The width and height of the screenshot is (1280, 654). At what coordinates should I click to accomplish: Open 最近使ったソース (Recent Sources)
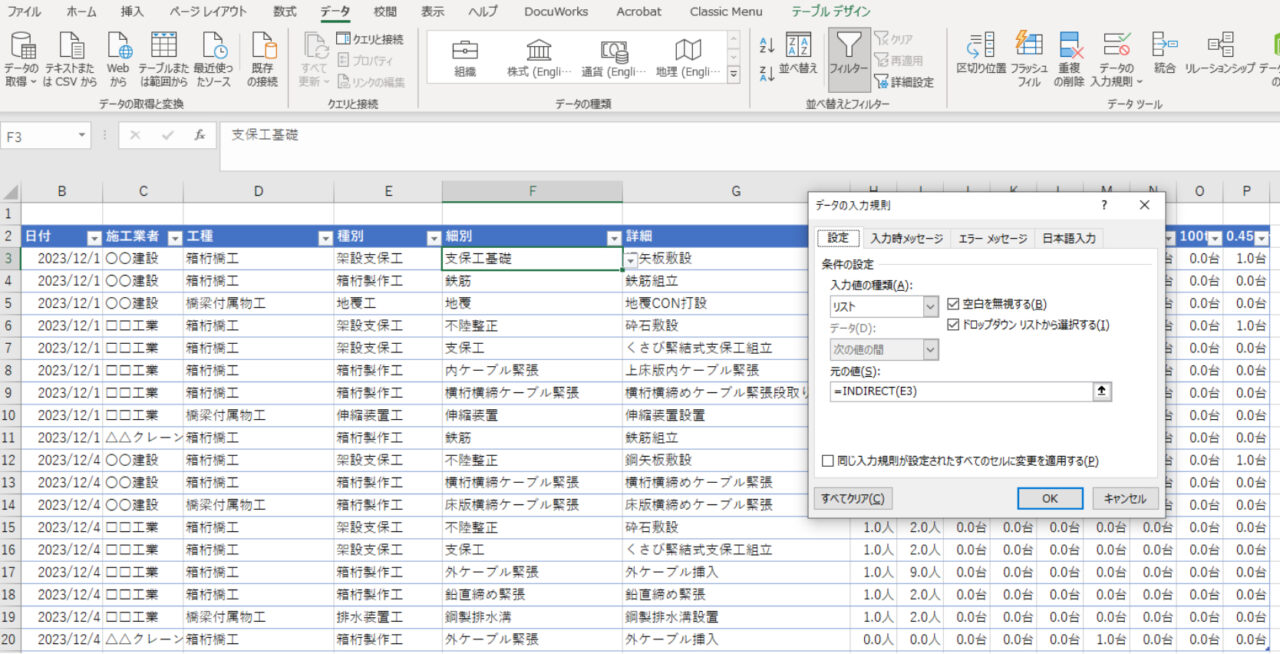click(x=214, y=59)
